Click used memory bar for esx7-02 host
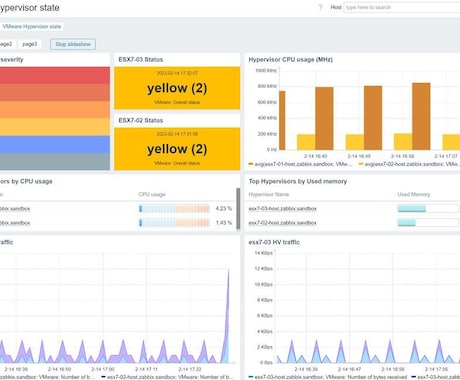460x380 pixels. (x=428, y=223)
